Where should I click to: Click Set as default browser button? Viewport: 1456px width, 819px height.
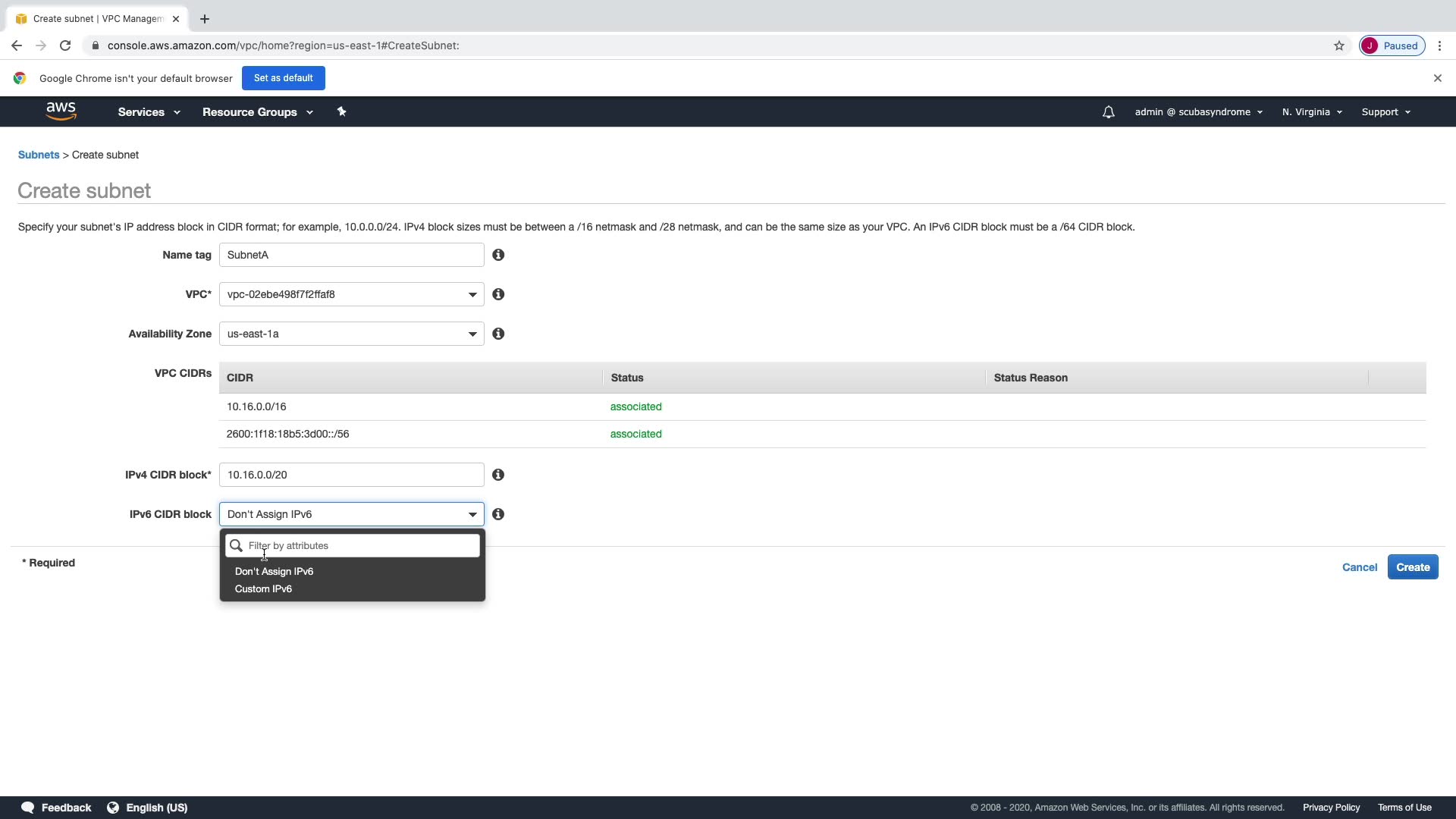283,78
